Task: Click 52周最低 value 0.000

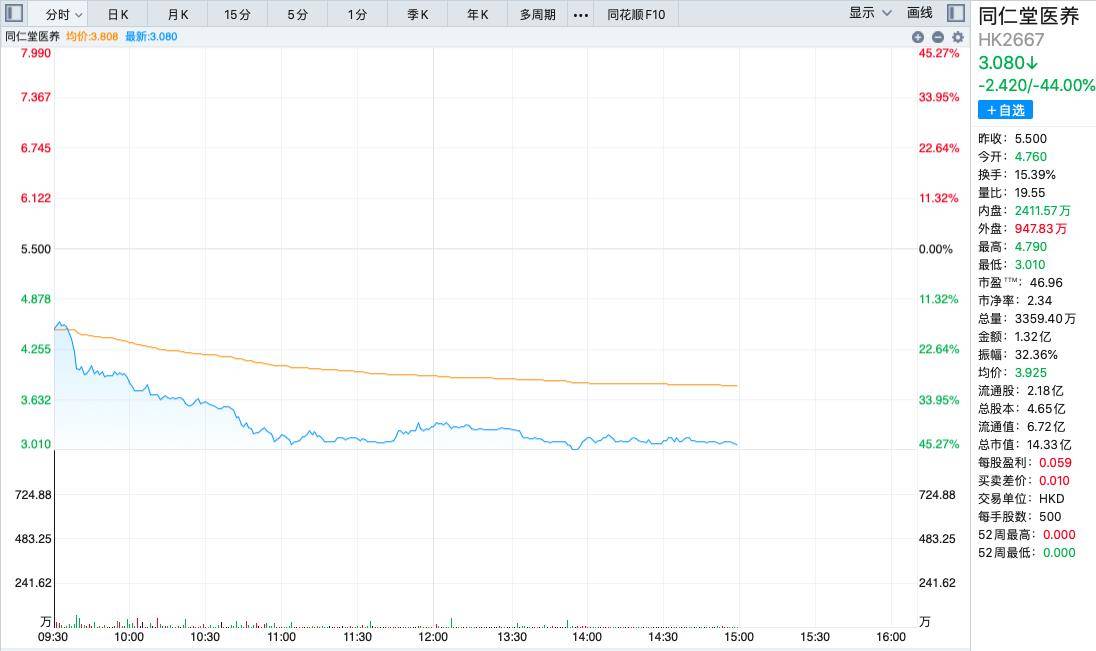Action: pyautogui.click(x=1059, y=552)
